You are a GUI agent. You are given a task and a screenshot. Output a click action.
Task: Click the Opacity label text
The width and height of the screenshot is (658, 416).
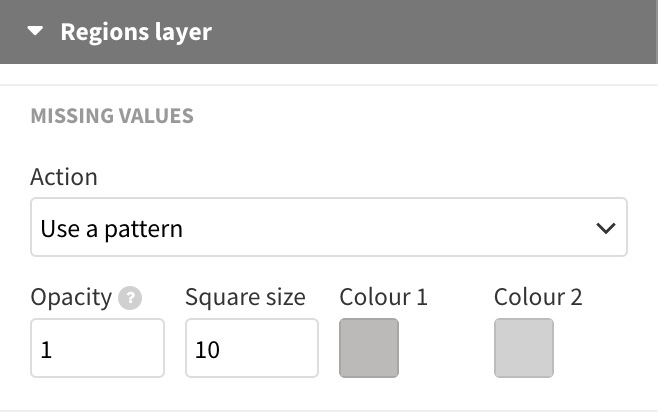tap(71, 298)
